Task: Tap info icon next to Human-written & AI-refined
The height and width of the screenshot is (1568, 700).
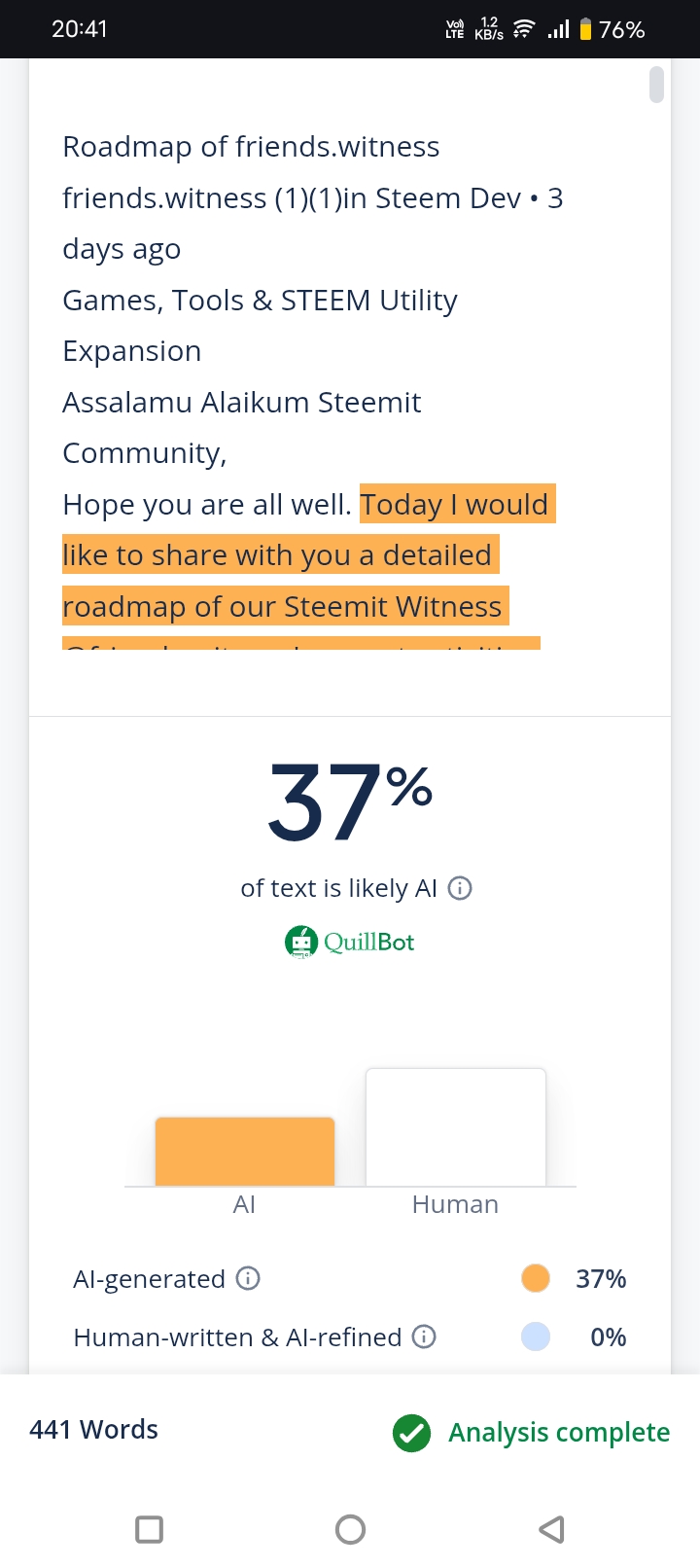Action: (x=424, y=1336)
